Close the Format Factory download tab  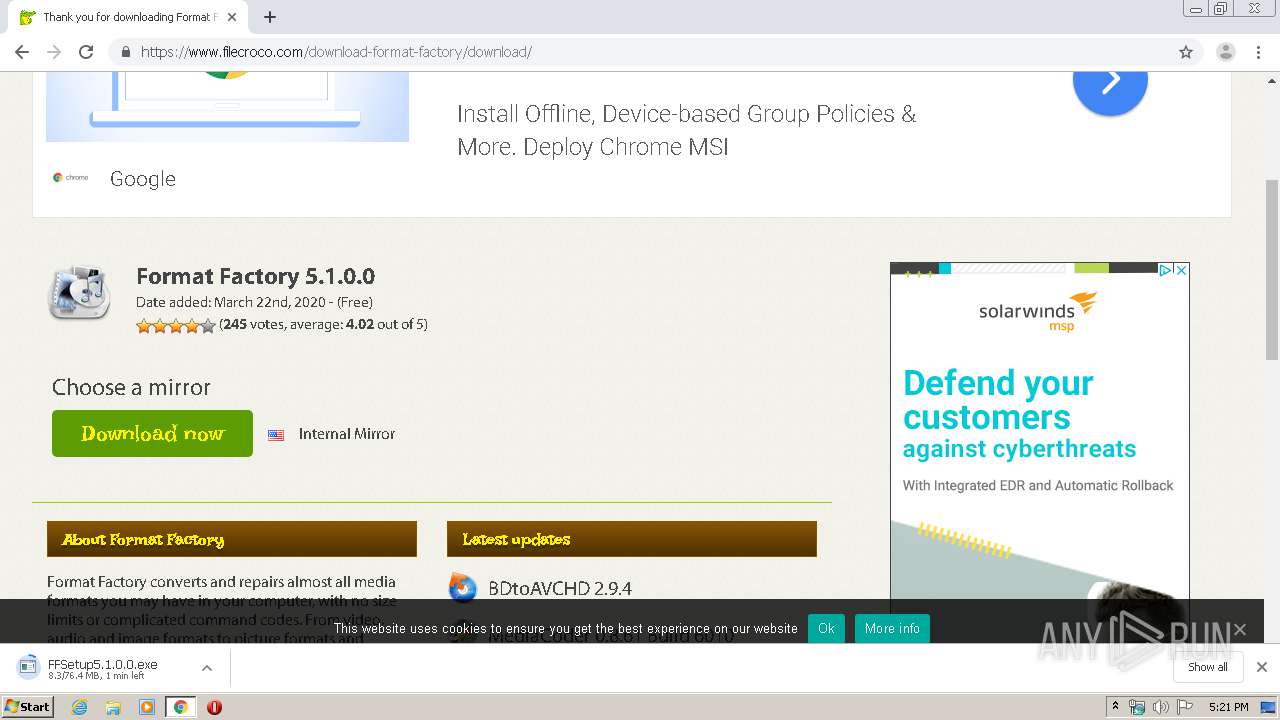point(232,17)
